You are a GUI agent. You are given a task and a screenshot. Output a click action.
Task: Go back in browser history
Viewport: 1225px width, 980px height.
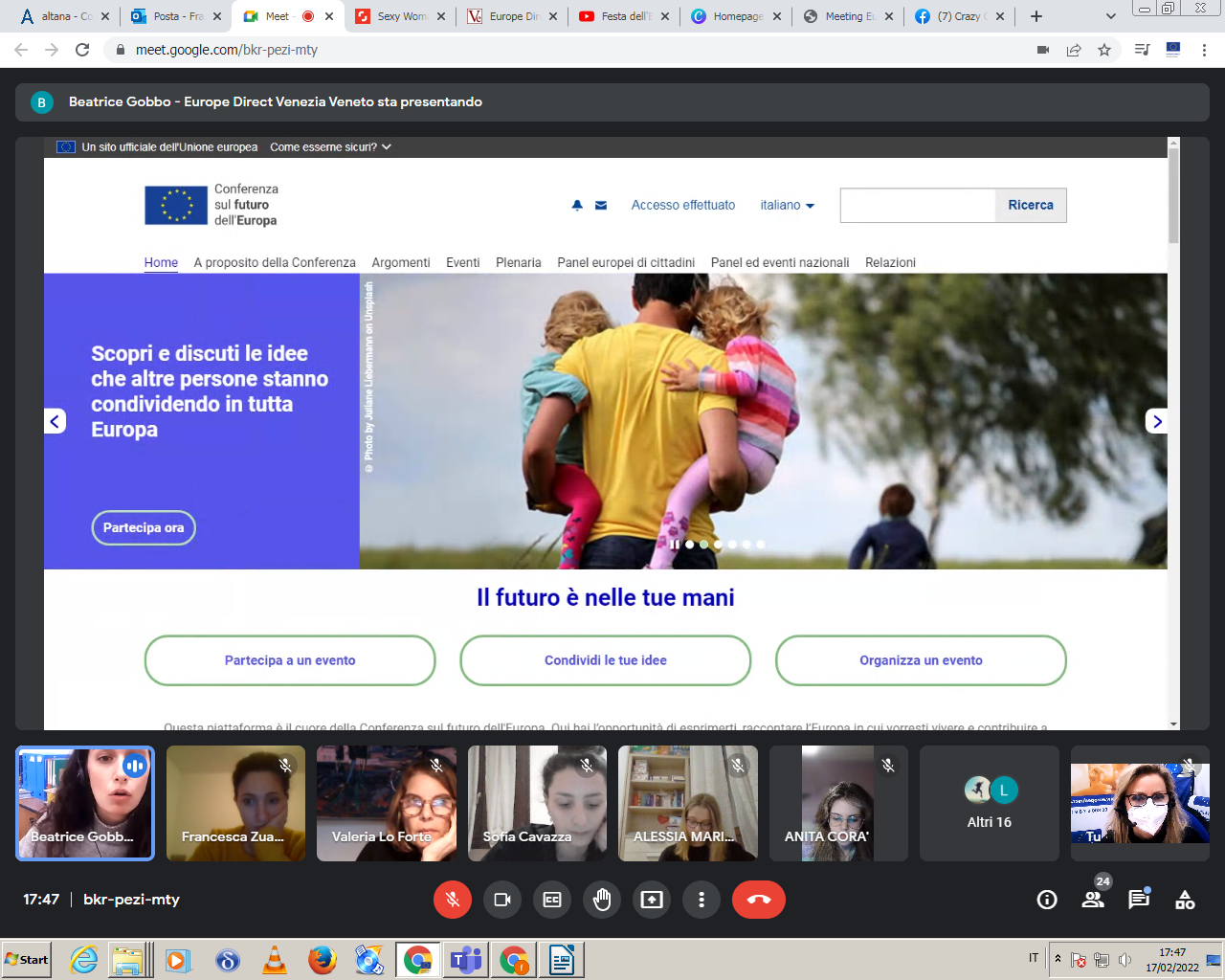pos(21,50)
